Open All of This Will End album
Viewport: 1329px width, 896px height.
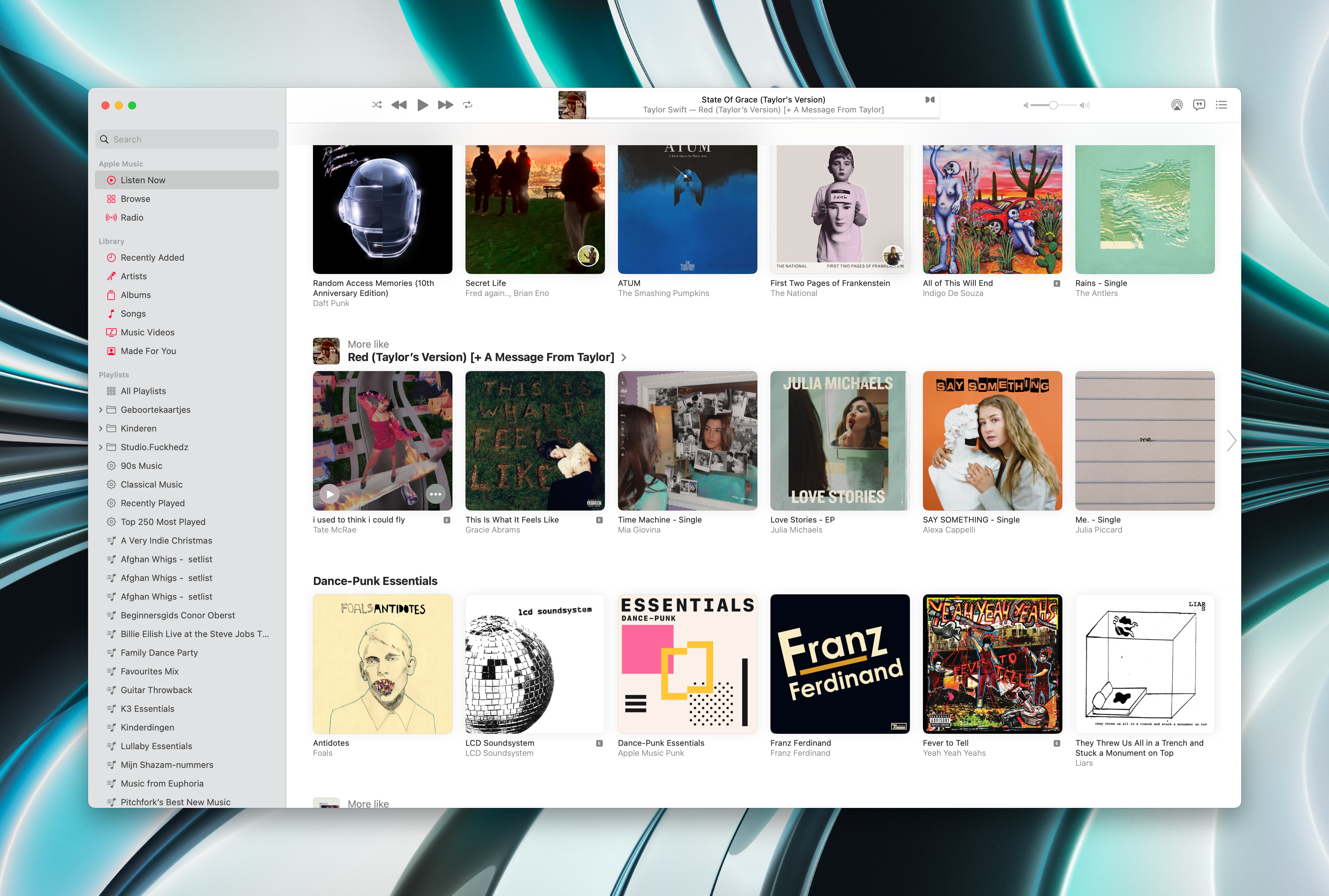(992, 209)
